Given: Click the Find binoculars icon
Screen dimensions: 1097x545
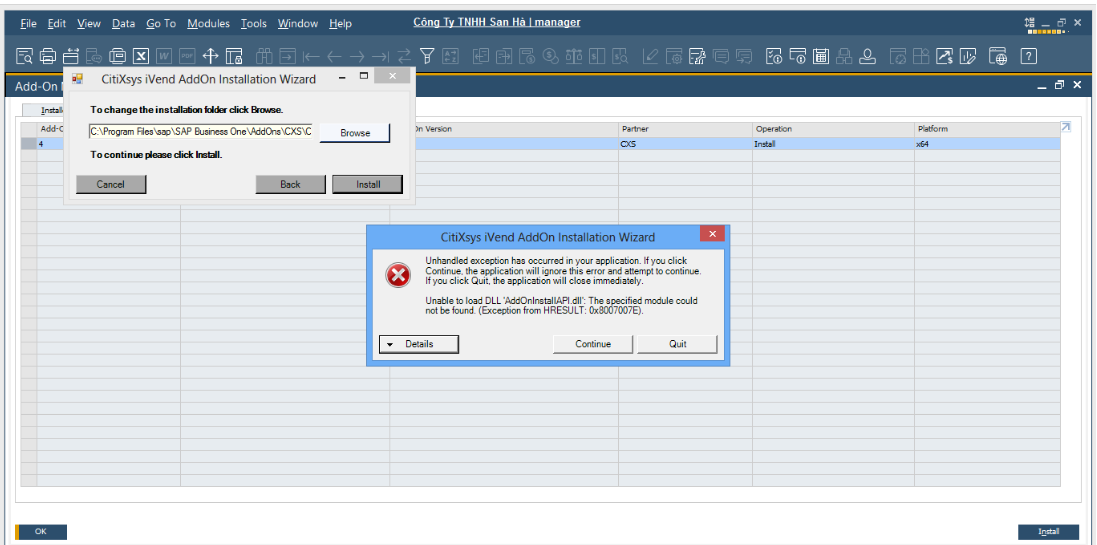Looking at the screenshot, I should click(x=264, y=56).
